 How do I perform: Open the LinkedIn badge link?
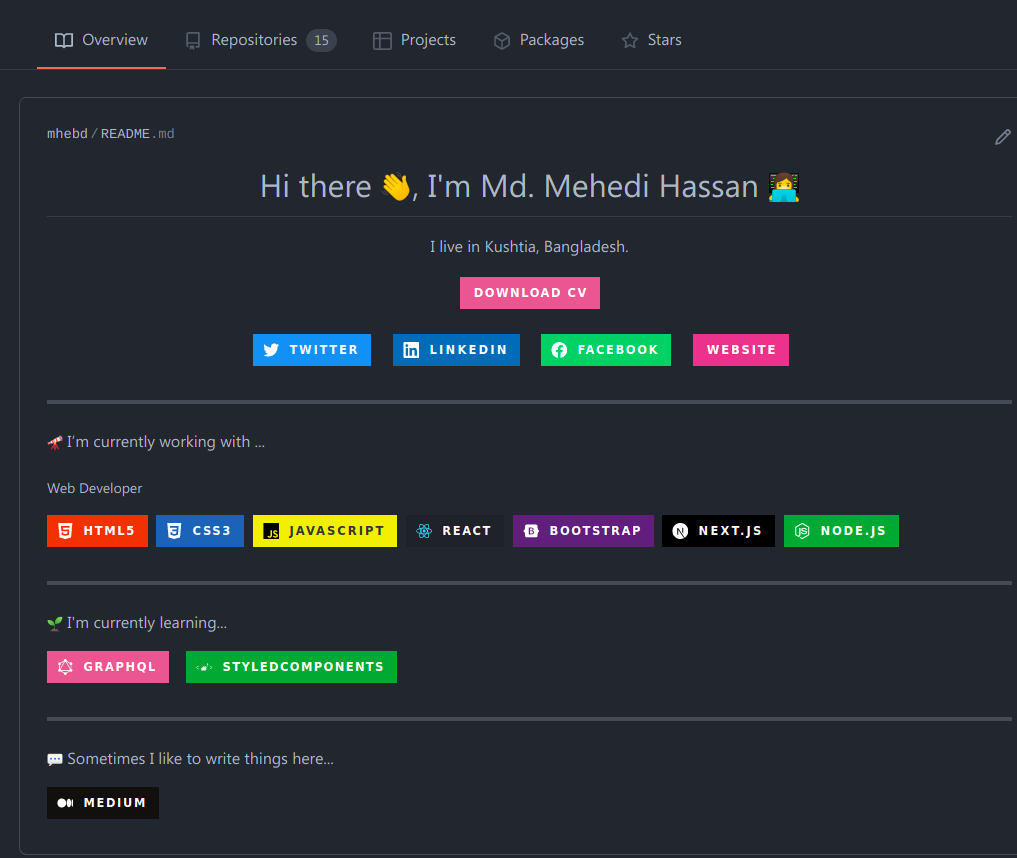pyautogui.click(x=456, y=350)
